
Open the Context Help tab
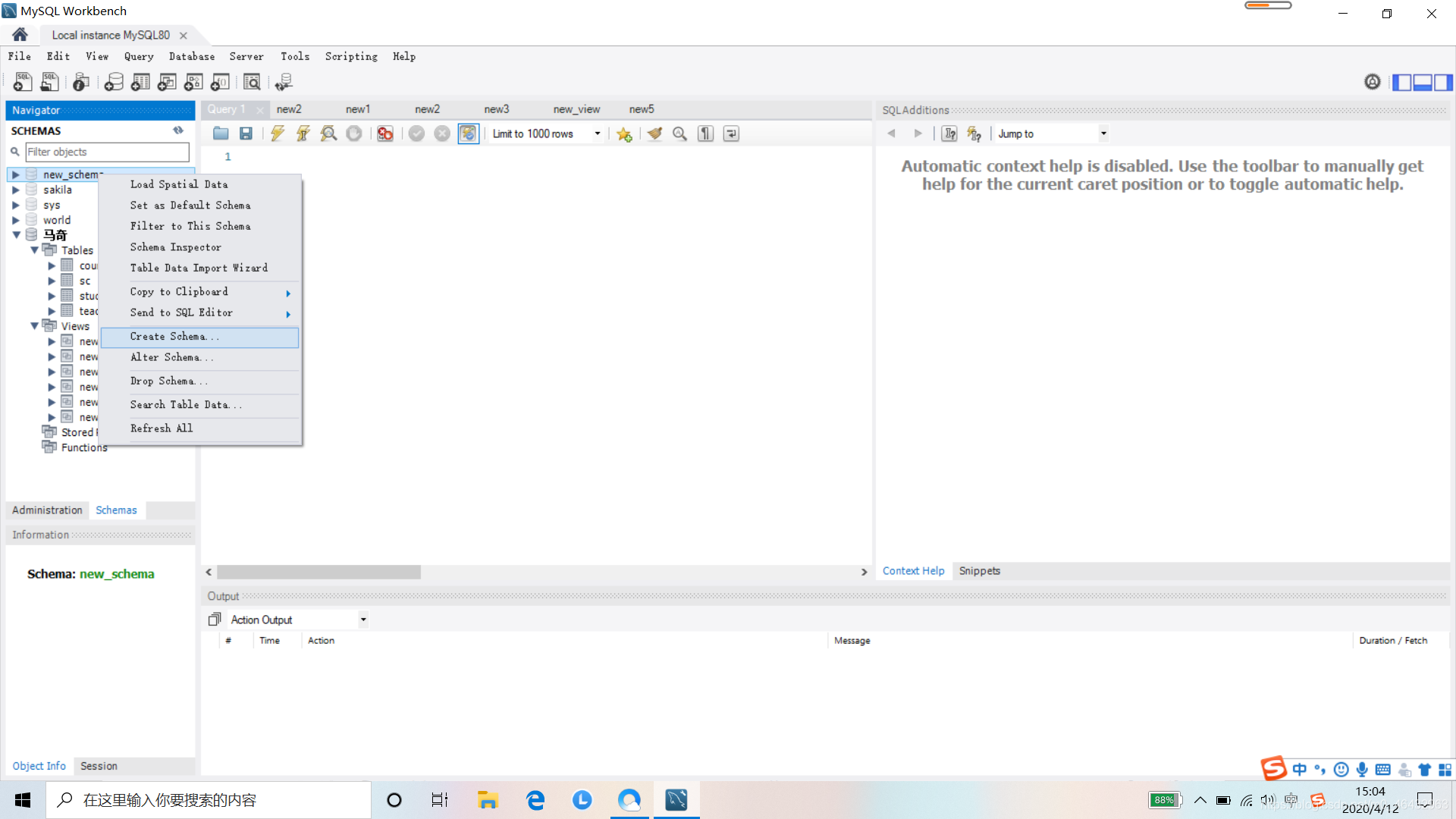913,571
